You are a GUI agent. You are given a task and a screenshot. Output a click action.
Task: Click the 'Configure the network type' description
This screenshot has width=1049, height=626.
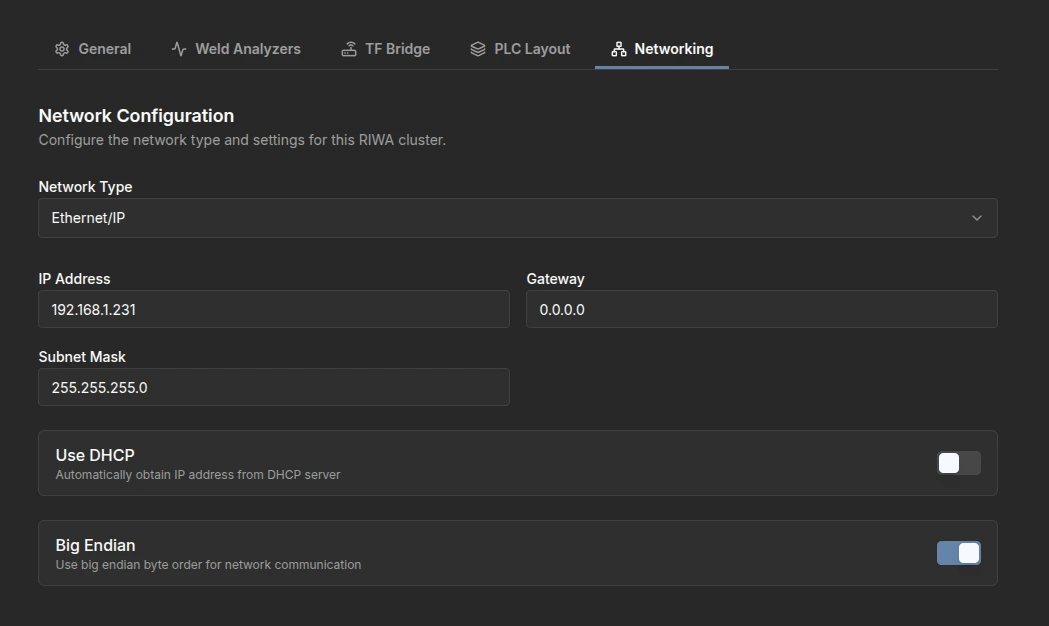tap(242, 140)
